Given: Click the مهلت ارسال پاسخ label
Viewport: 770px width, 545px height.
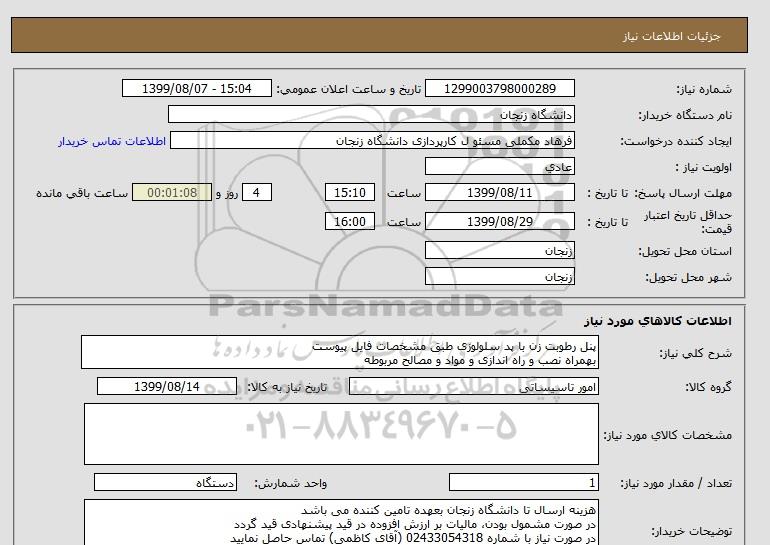Looking at the screenshot, I should pos(683,193).
